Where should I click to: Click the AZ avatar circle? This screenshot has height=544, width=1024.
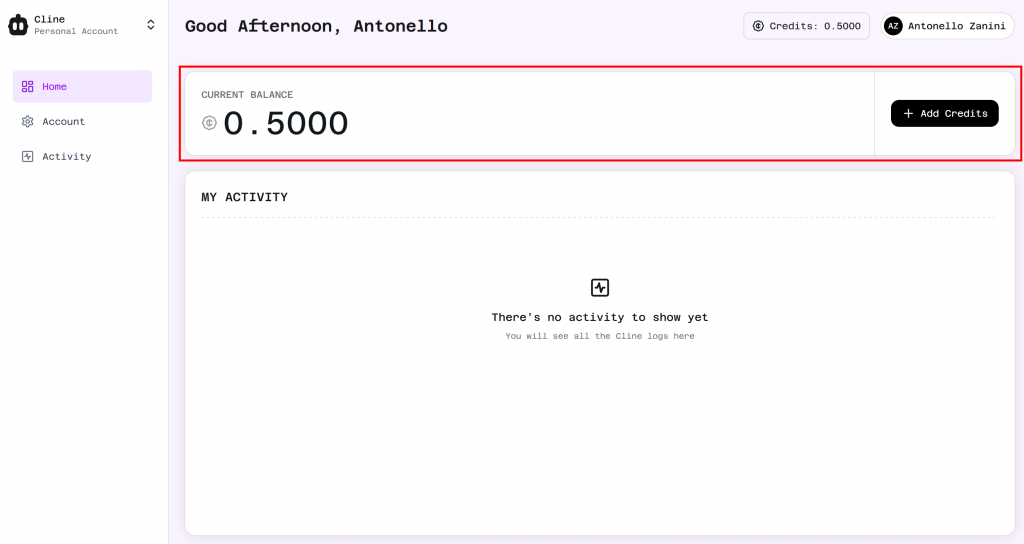tap(893, 26)
